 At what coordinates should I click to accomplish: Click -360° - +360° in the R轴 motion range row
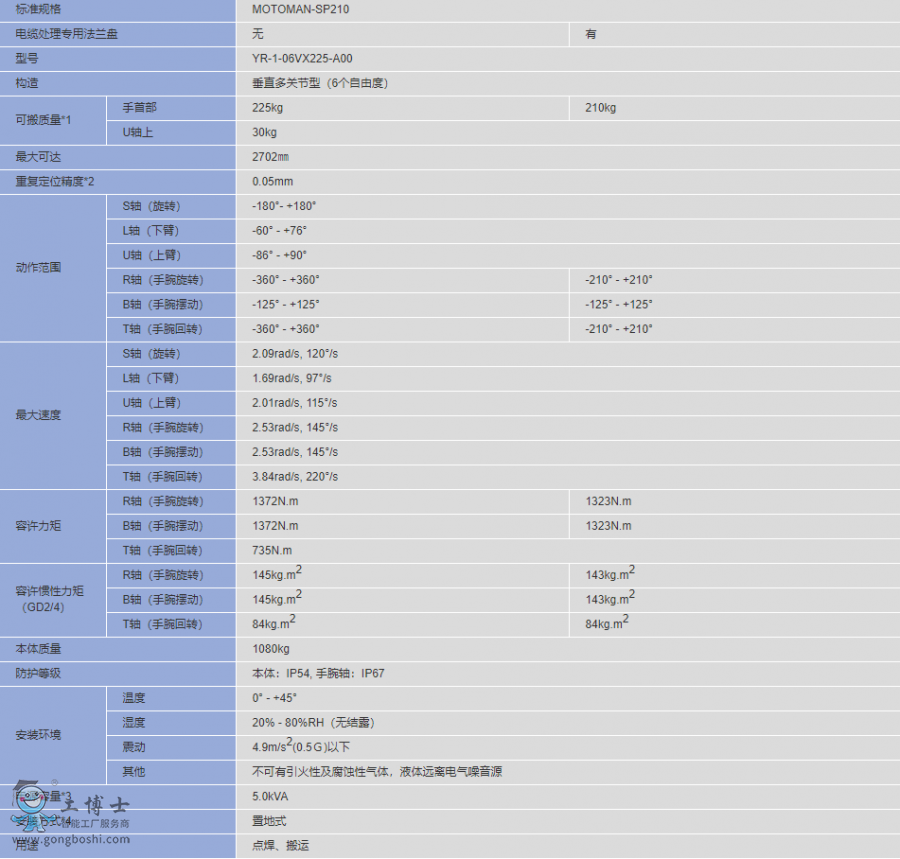tap(286, 280)
